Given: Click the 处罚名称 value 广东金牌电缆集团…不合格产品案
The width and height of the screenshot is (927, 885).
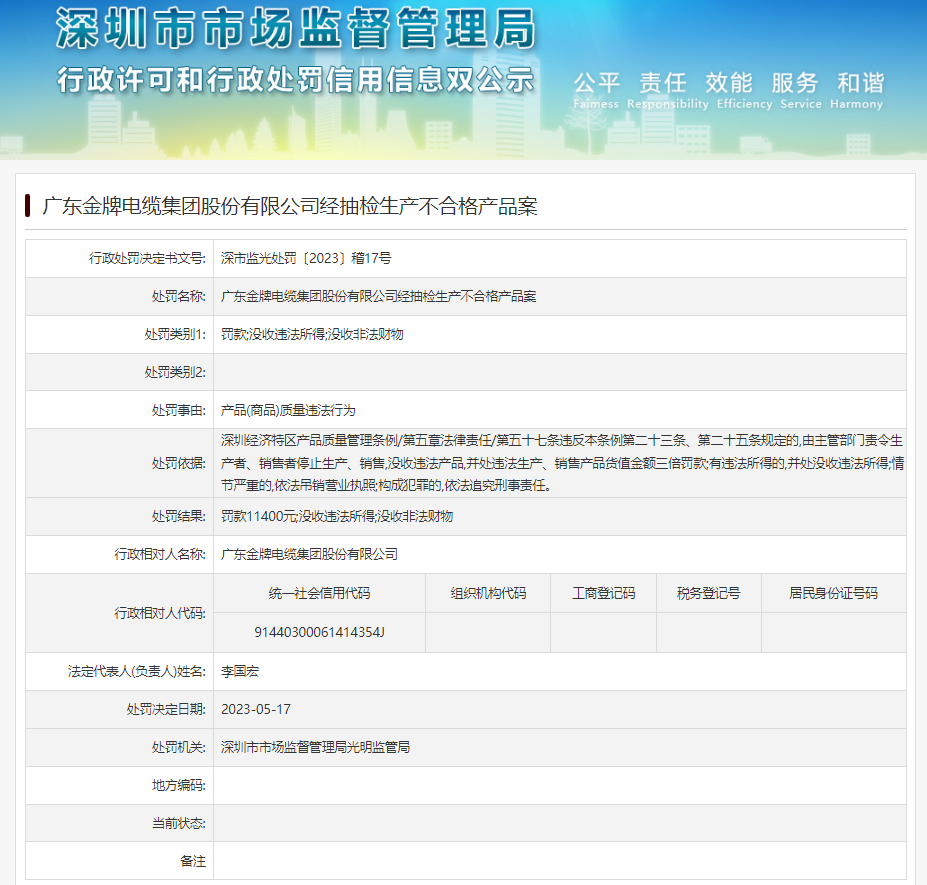Looking at the screenshot, I should pyautogui.click(x=378, y=296).
